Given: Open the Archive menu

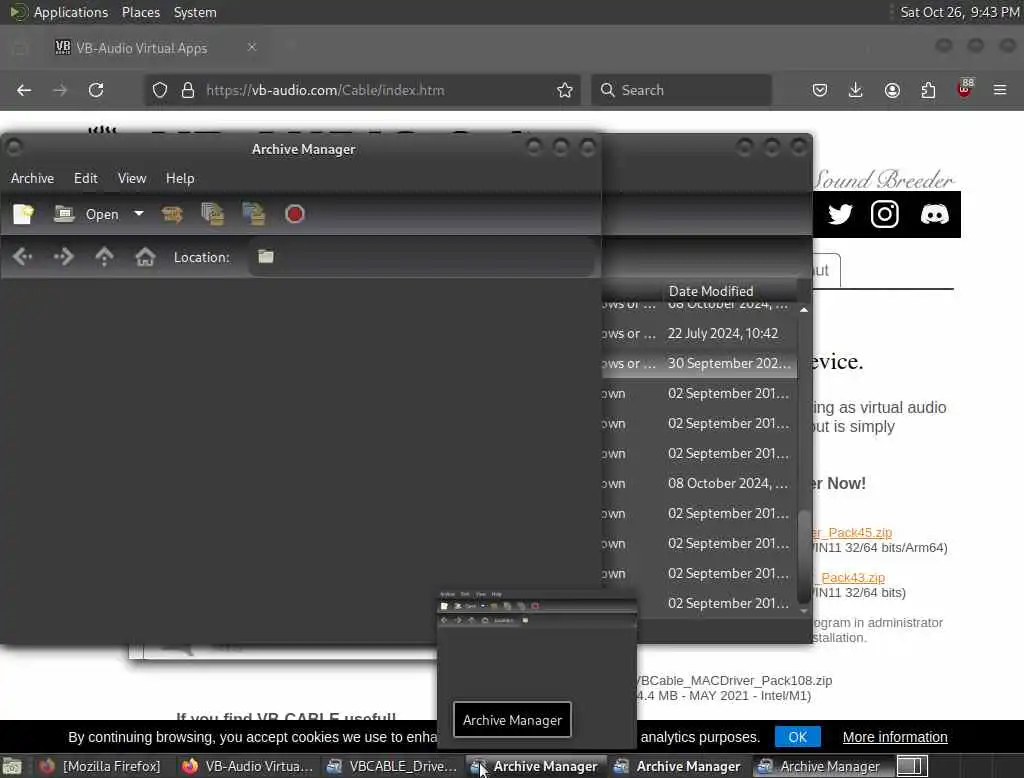Looking at the screenshot, I should pyautogui.click(x=33, y=178).
